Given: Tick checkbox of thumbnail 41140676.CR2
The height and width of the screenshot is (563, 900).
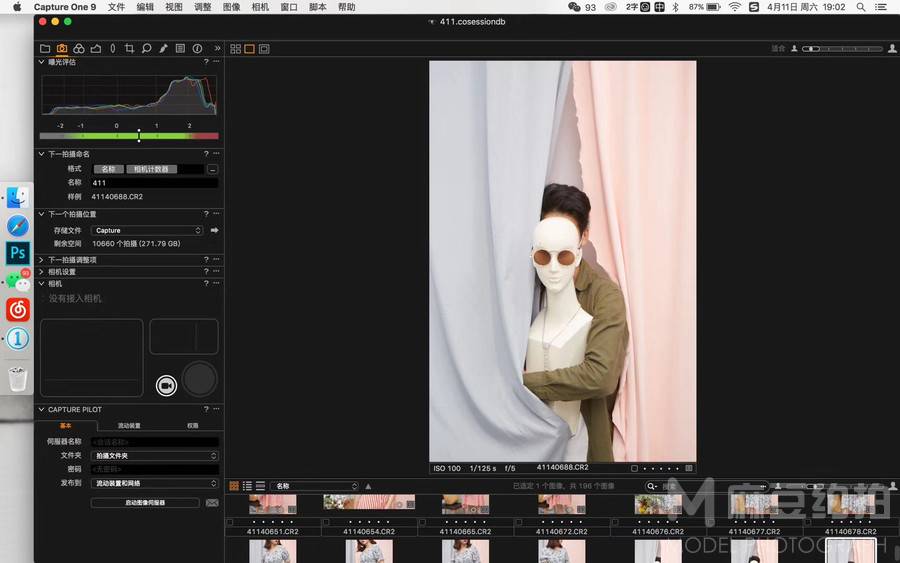Looking at the screenshot, I should tap(615, 523).
